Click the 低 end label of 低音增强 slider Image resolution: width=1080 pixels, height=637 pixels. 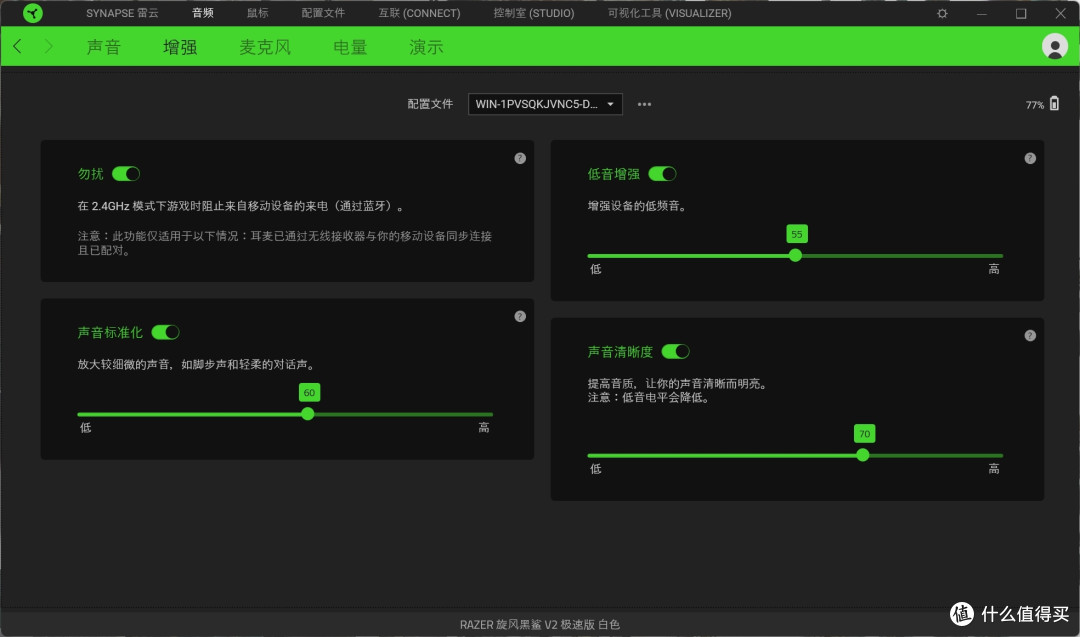click(596, 269)
